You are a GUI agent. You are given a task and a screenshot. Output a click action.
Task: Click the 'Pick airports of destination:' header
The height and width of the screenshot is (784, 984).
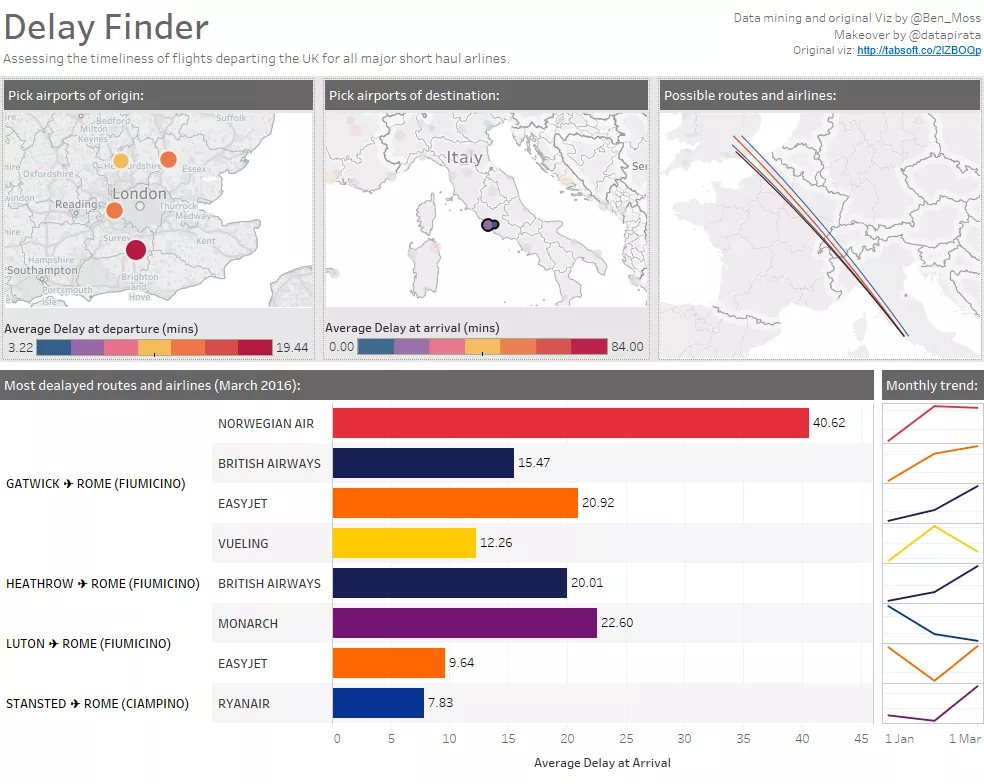point(486,95)
